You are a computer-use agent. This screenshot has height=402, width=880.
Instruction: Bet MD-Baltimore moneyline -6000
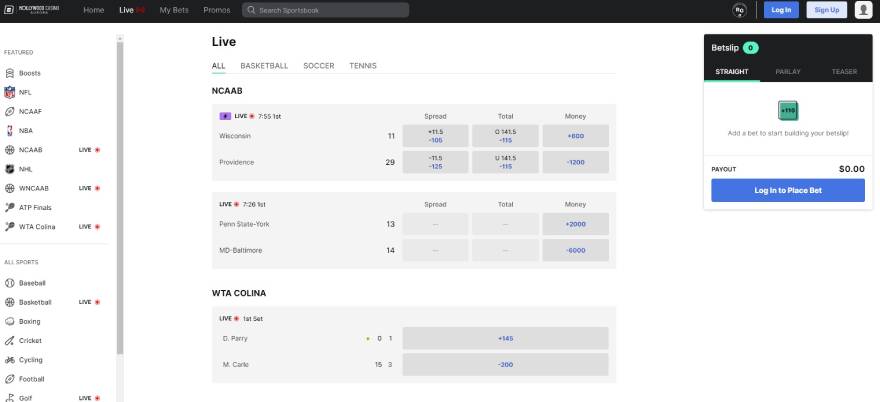coord(575,250)
